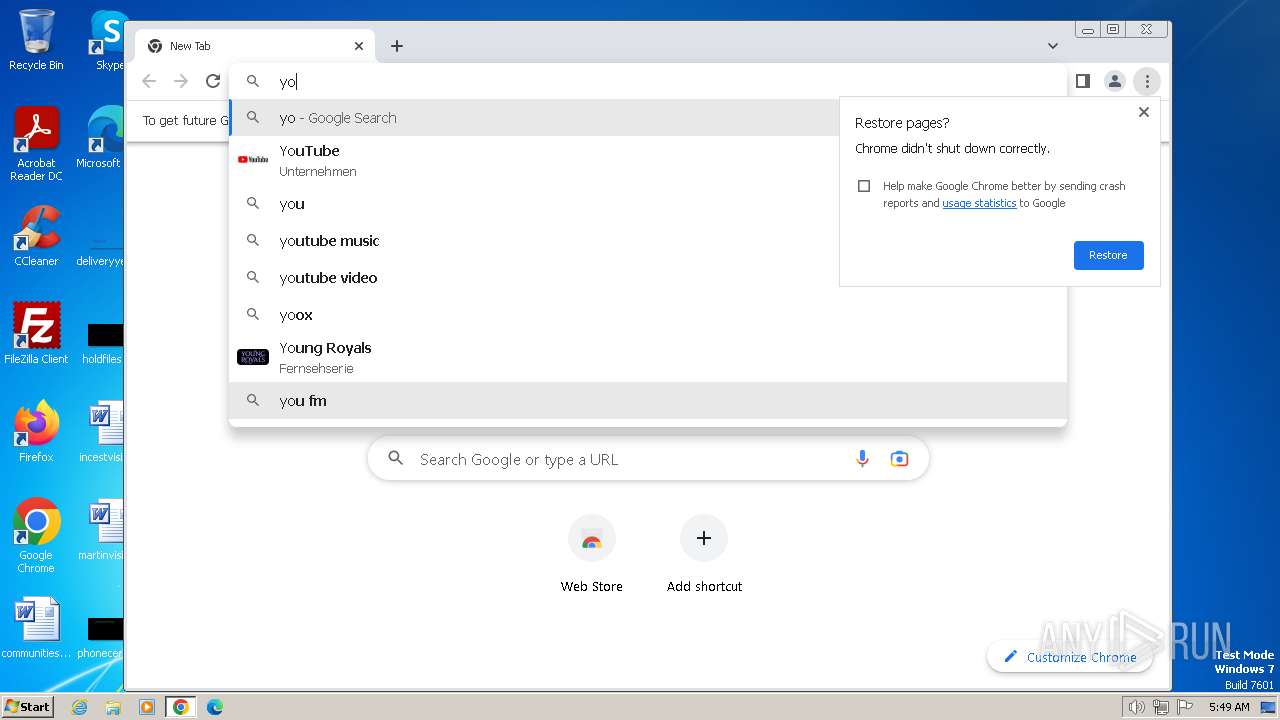This screenshot has width=1280, height=720.
Task: Click the forward navigation arrow
Action: click(x=181, y=81)
